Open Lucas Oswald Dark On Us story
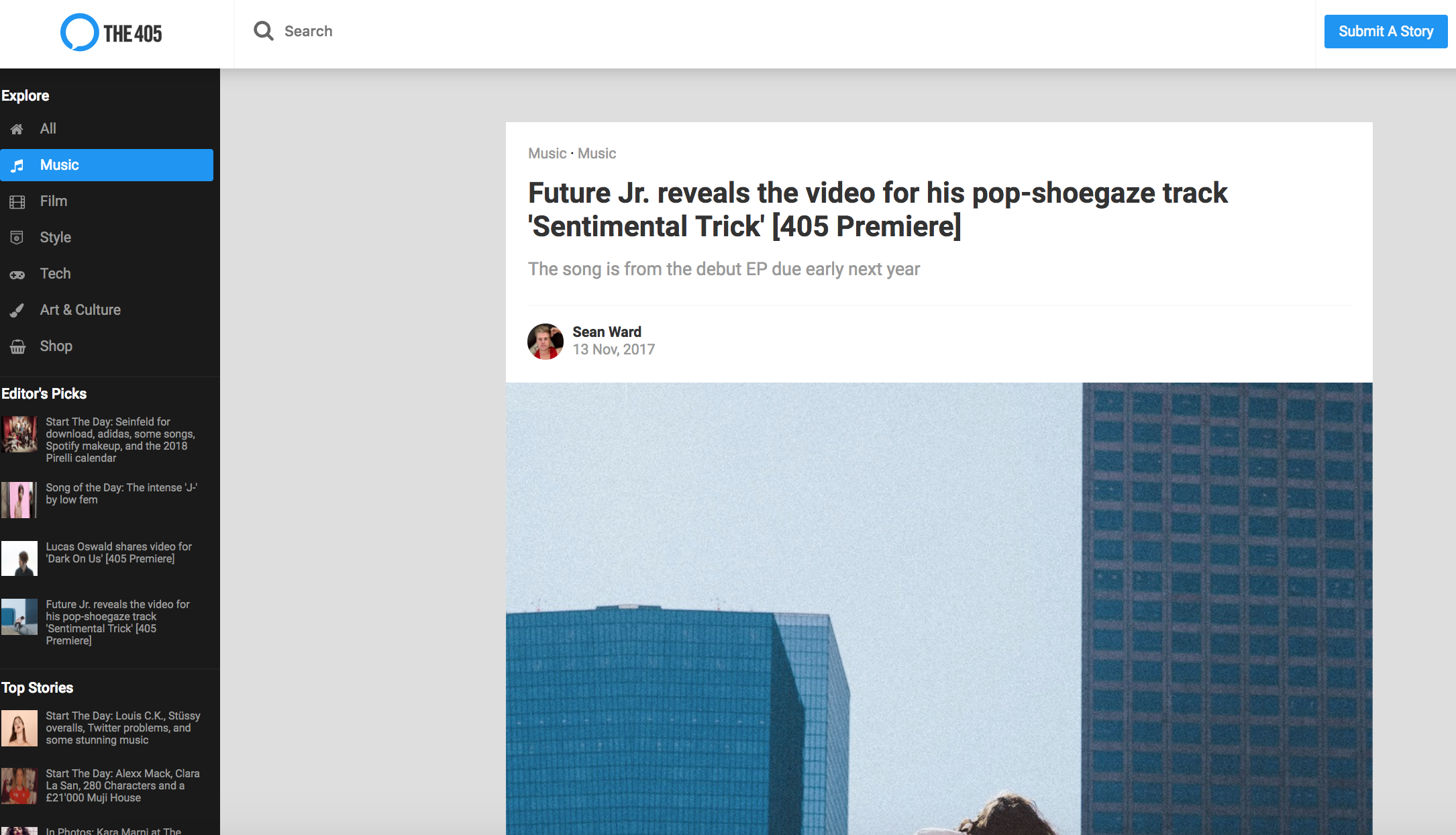This screenshot has height=835, width=1456. coord(119,552)
